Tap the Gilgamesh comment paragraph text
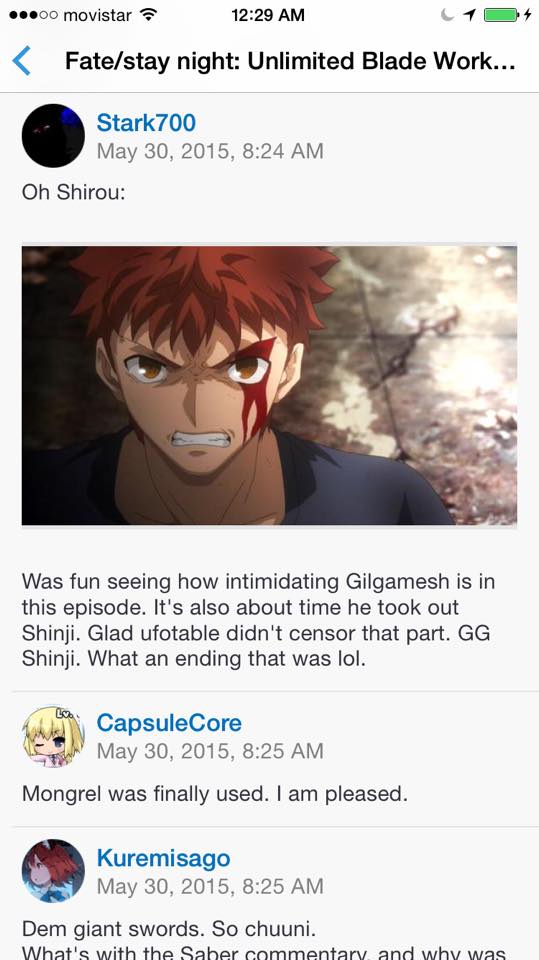This screenshot has width=539, height=960. 258,620
